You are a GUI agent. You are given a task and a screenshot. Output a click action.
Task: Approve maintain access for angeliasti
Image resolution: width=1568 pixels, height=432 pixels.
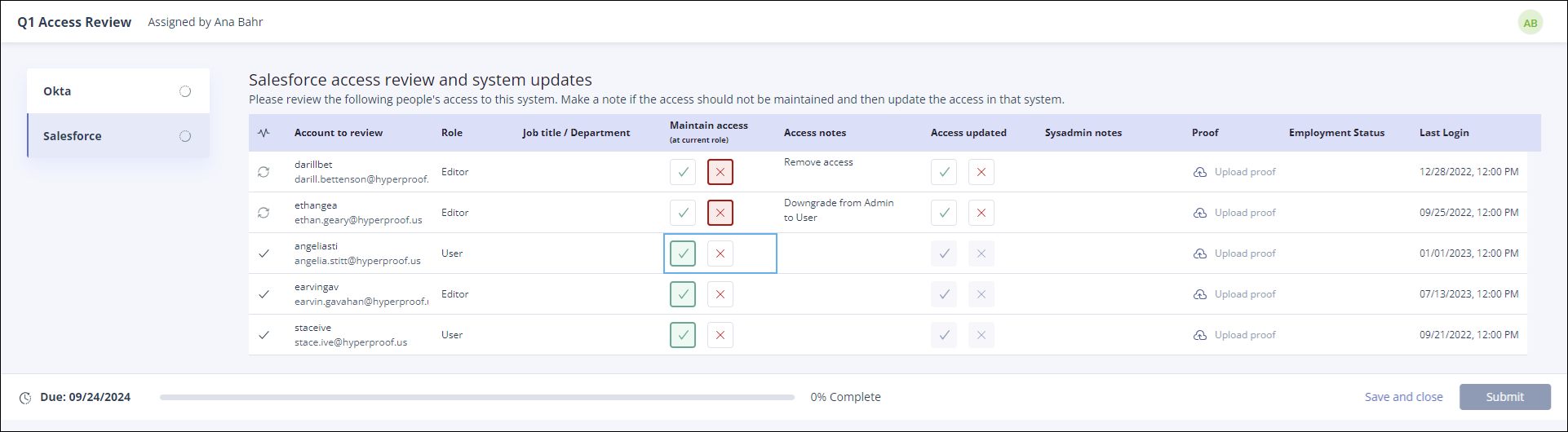683,253
